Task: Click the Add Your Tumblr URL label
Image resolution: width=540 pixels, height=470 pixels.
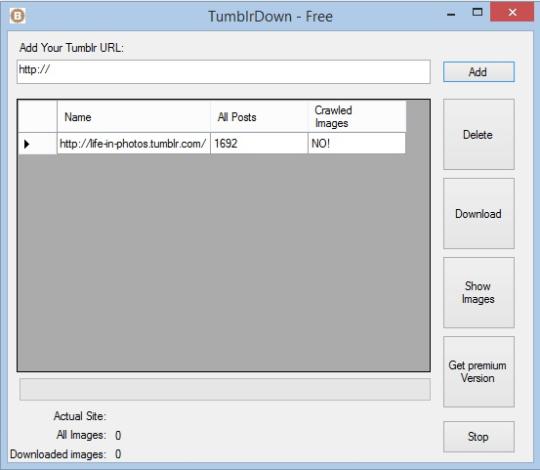Action: (x=72, y=48)
